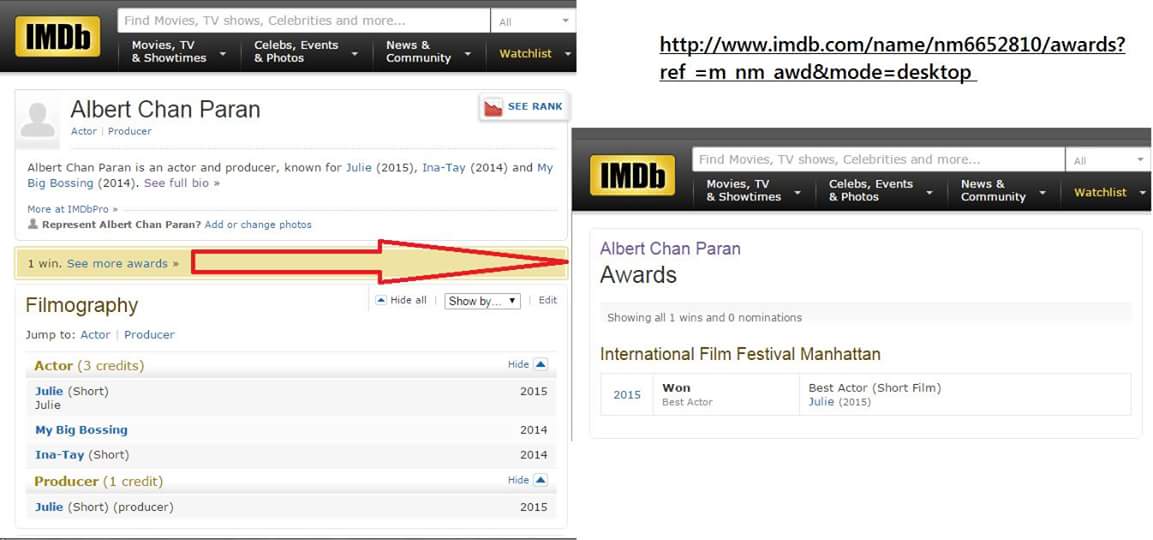Click International Film Festival Manhattan heading
This screenshot has height=540, width=1153.
point(740,354)
